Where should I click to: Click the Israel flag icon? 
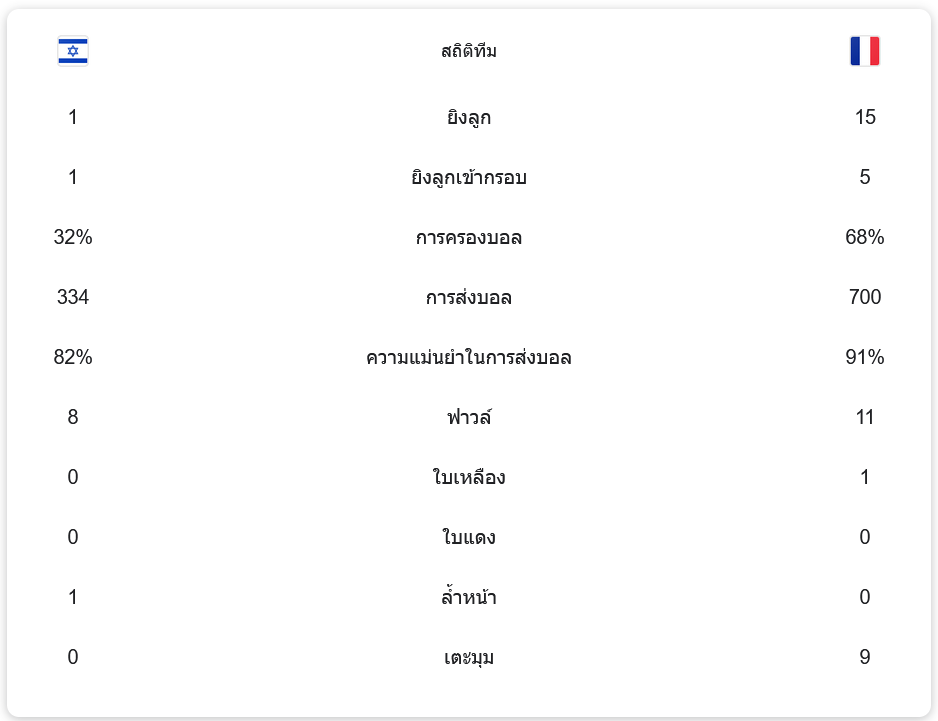pyautogui.click(x=73, y=51)
